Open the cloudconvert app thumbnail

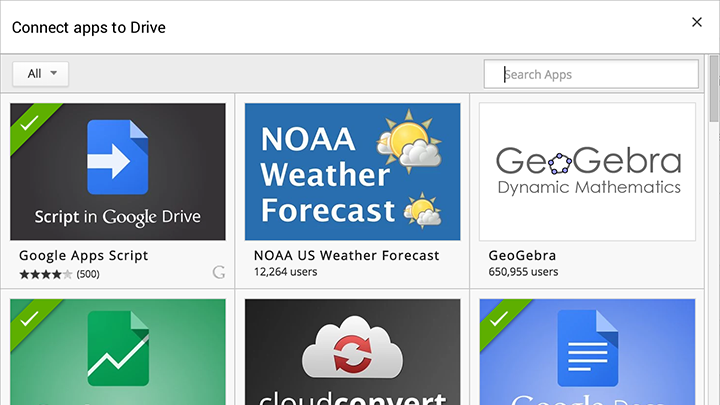click(x=352, y=352)
